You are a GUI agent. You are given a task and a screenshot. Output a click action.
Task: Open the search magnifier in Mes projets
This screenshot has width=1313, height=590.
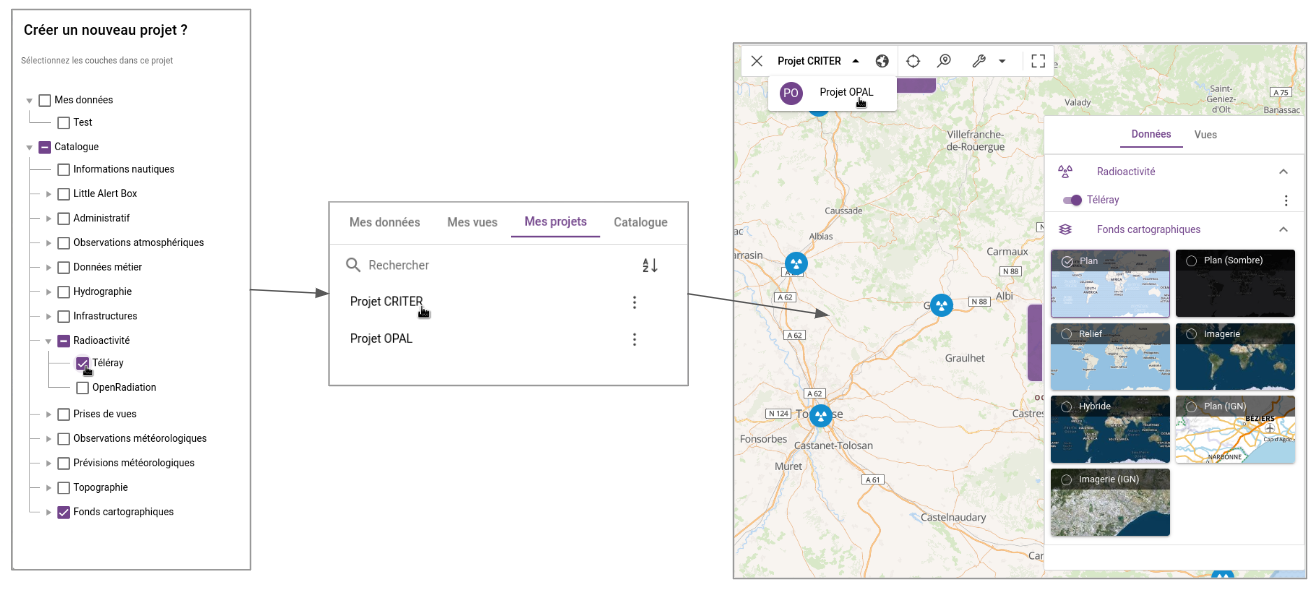(352, 265)
